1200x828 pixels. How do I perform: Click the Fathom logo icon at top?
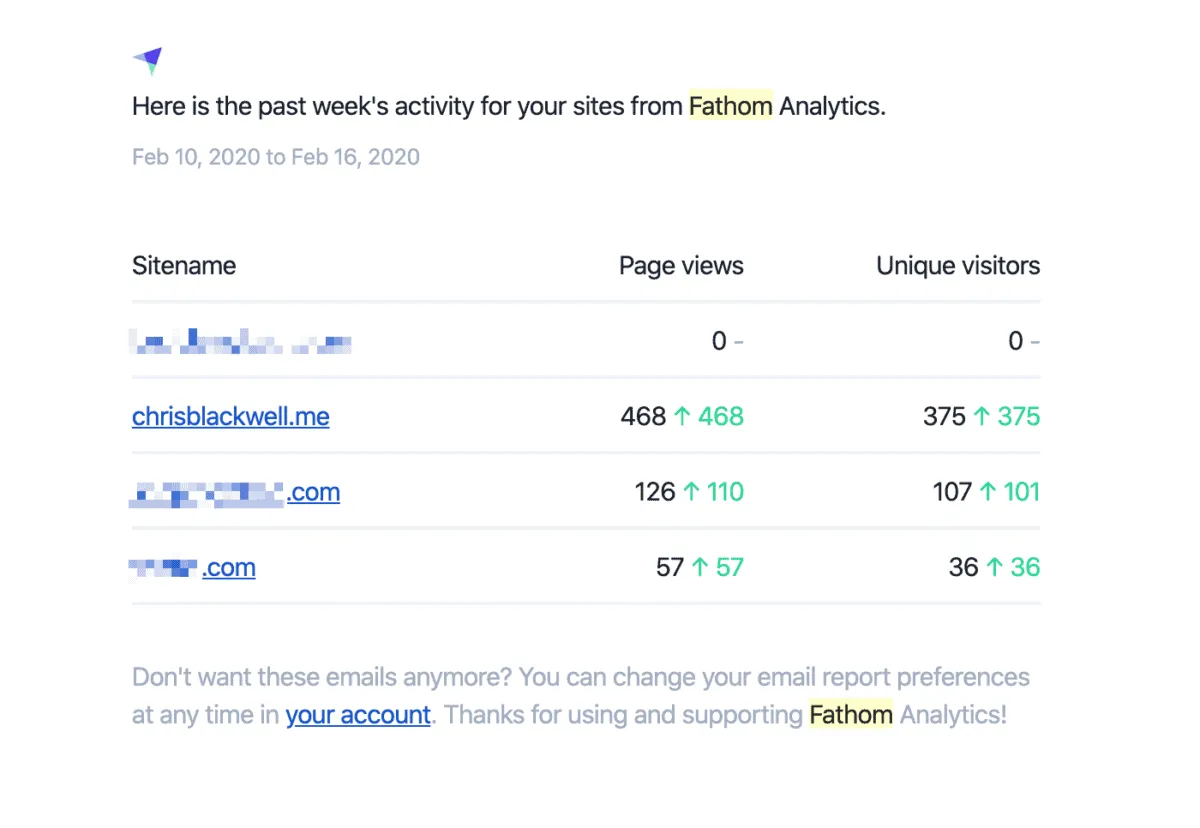(x=147, y=61)
